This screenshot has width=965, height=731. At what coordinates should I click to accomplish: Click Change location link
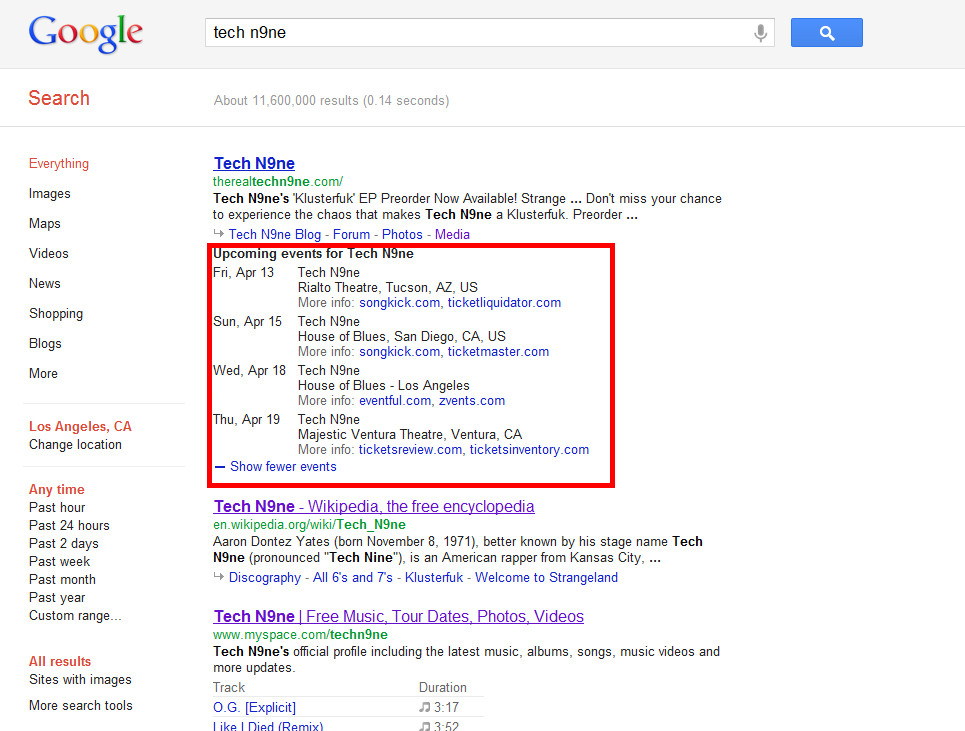75,444
